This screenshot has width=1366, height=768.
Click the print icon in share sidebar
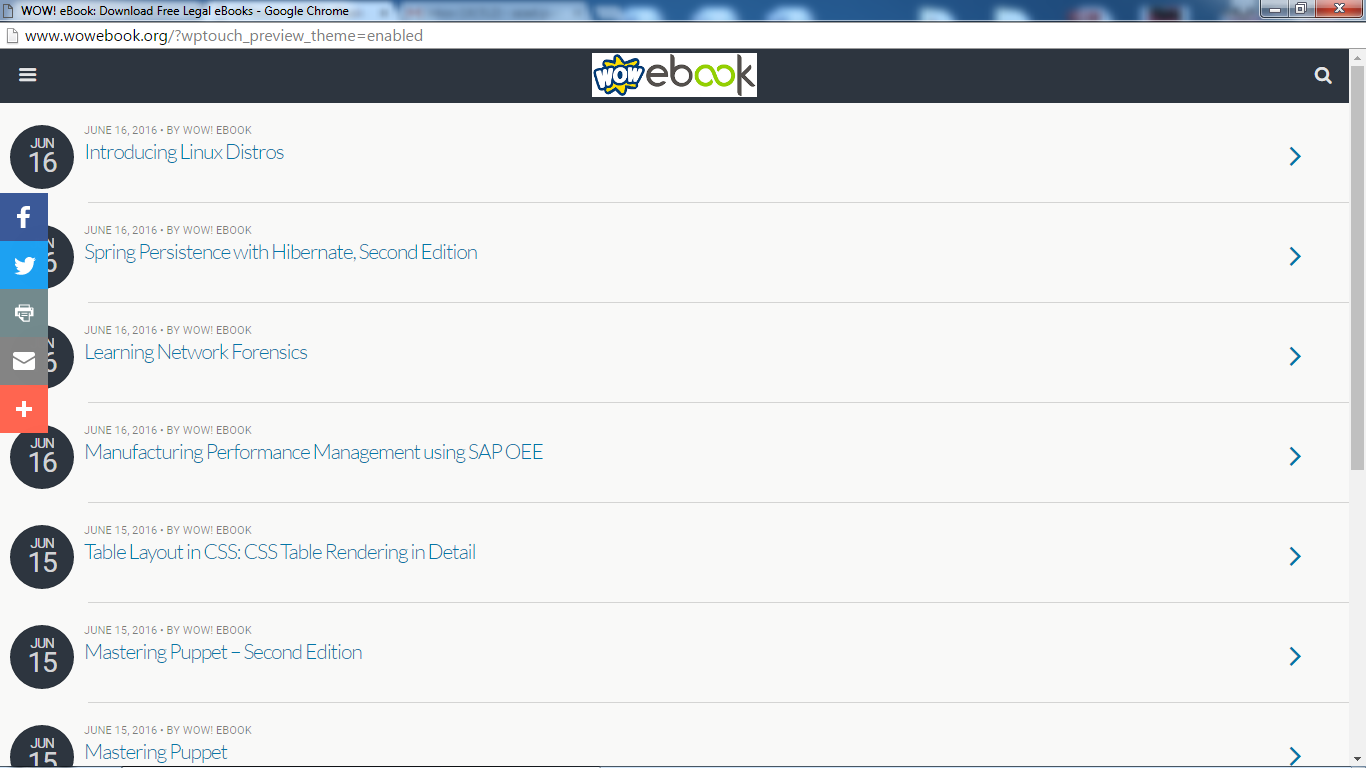24,313
